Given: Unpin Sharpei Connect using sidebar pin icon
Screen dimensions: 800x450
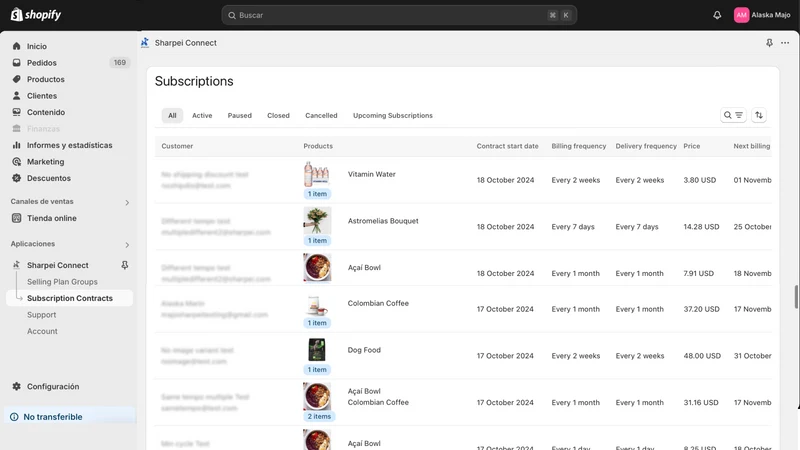Looking at the screenshot, I should [x=124, y=265].
